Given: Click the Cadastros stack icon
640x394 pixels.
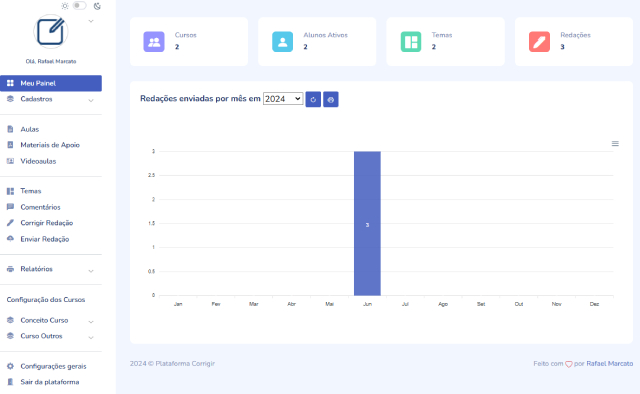Looking at the screenshot, I should (x=10, y=99).
